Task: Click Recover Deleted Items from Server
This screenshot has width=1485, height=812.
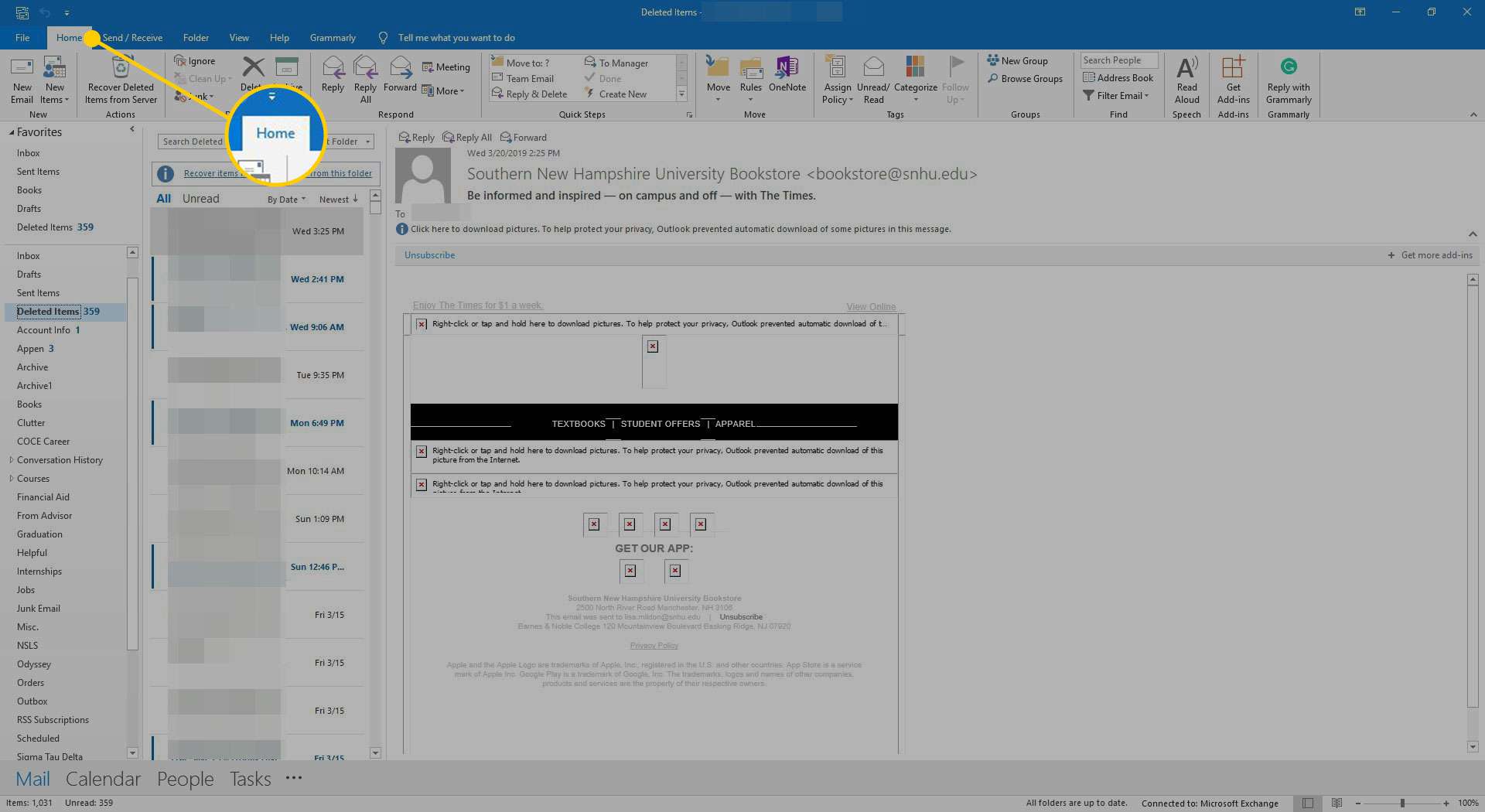Action: 121,80
